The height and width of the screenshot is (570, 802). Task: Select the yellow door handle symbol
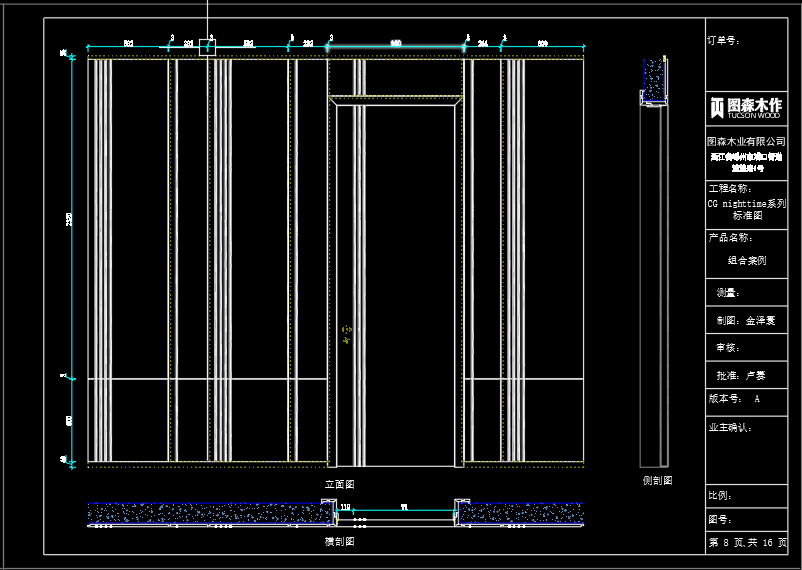(347, 334)
